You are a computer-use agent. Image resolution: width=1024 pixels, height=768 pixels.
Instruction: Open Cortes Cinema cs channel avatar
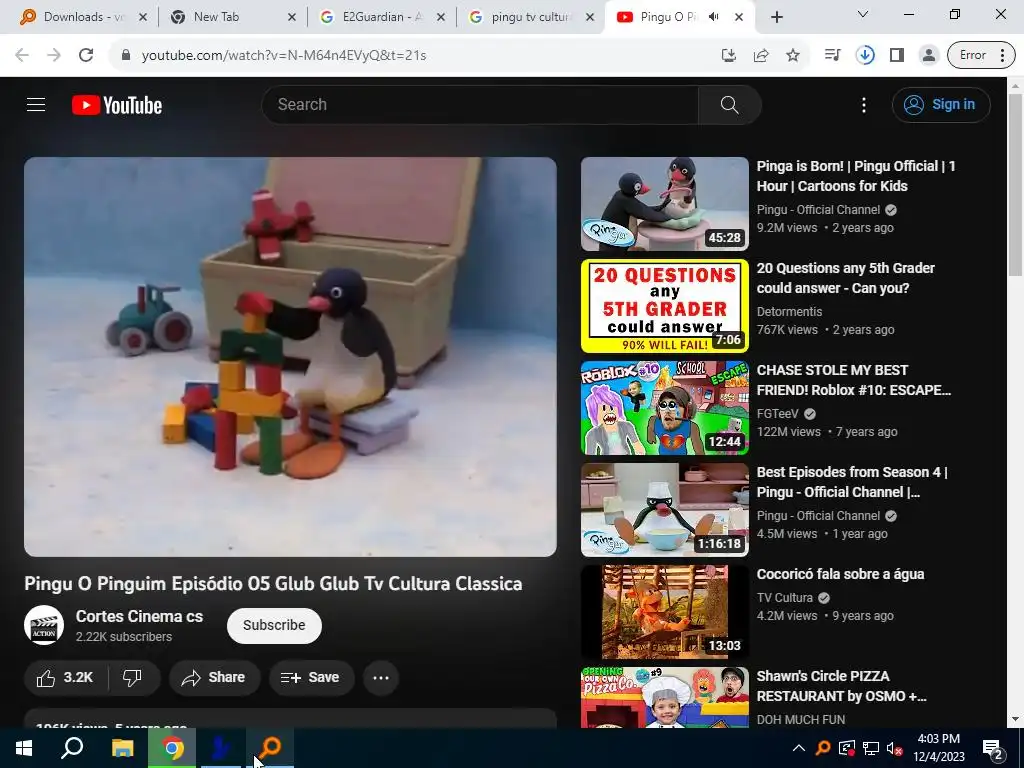[44, 625]
